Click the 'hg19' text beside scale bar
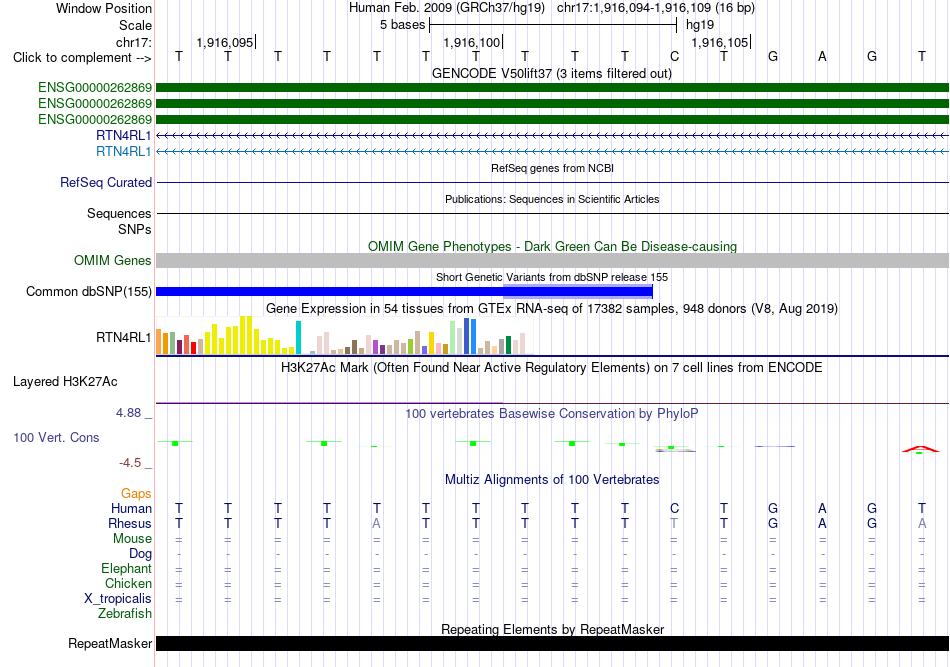 (700, 25)
